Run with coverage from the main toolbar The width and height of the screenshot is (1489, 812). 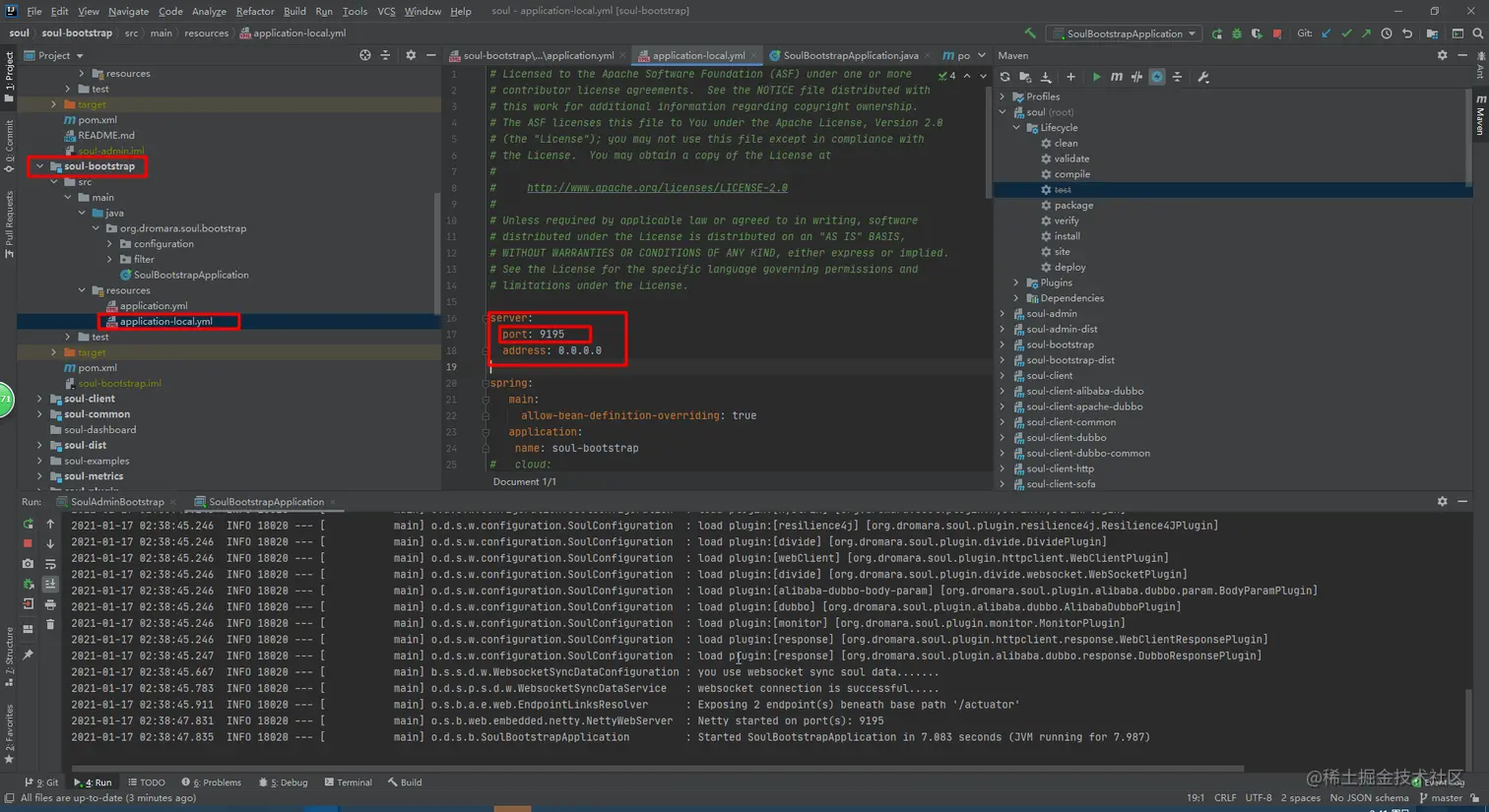tap(1257, 33)
